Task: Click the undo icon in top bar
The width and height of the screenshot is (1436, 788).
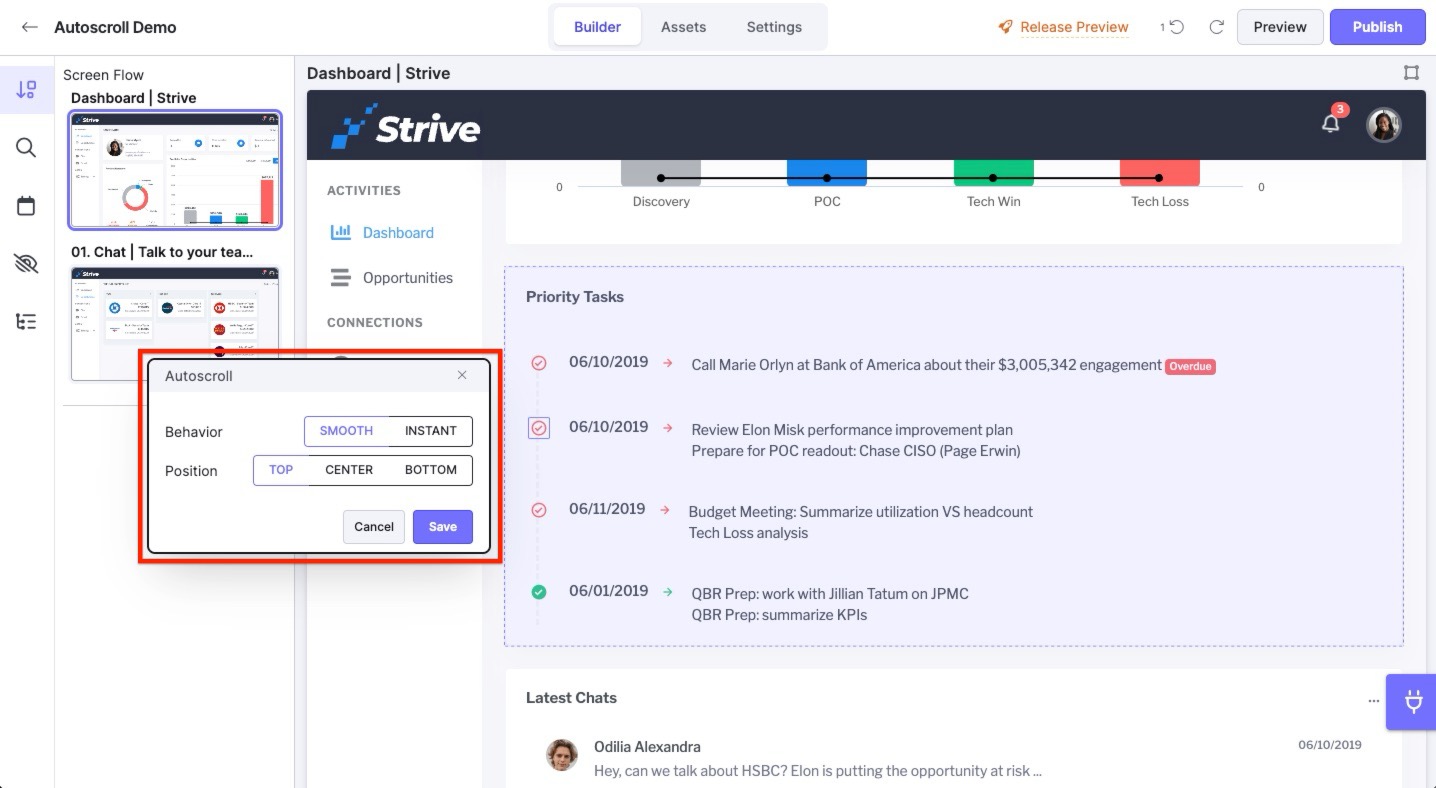Action: click(x=1176, y=27)
